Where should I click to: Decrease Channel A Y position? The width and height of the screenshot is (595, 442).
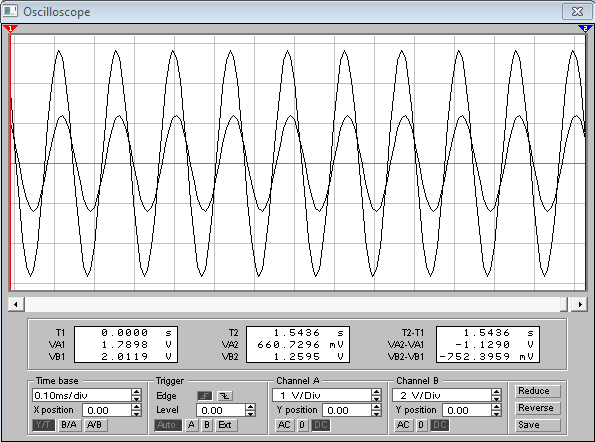(x=376, y=413)
